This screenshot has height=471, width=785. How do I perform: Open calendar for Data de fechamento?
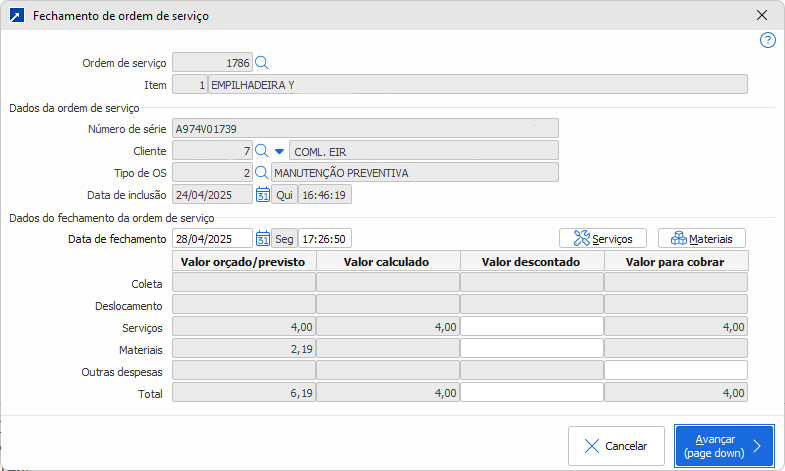pyautogui.click(x=263, y=239)
